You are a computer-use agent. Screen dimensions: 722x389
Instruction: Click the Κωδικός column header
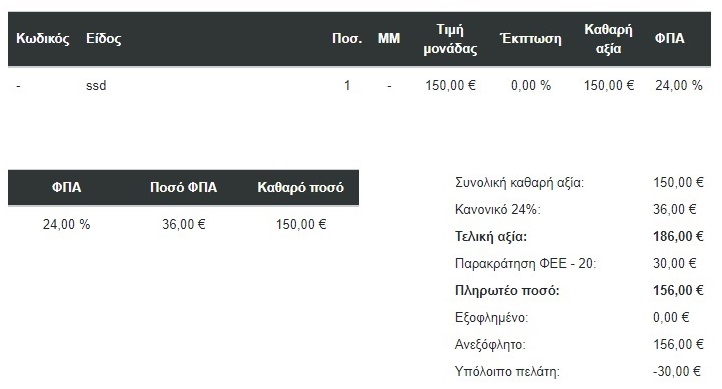coord(42,38)
